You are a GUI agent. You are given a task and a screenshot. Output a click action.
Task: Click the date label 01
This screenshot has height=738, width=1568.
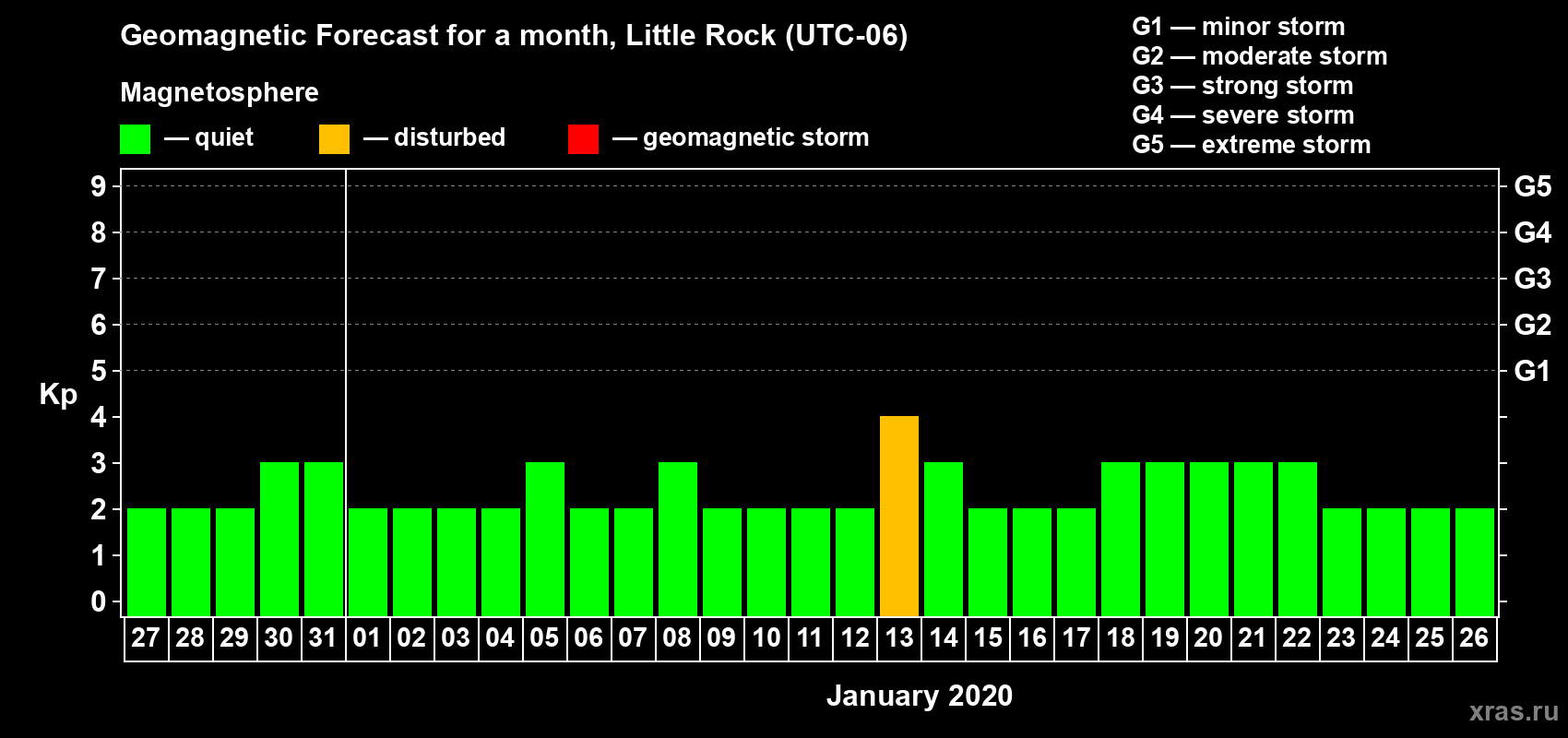(x=367, y=637)
